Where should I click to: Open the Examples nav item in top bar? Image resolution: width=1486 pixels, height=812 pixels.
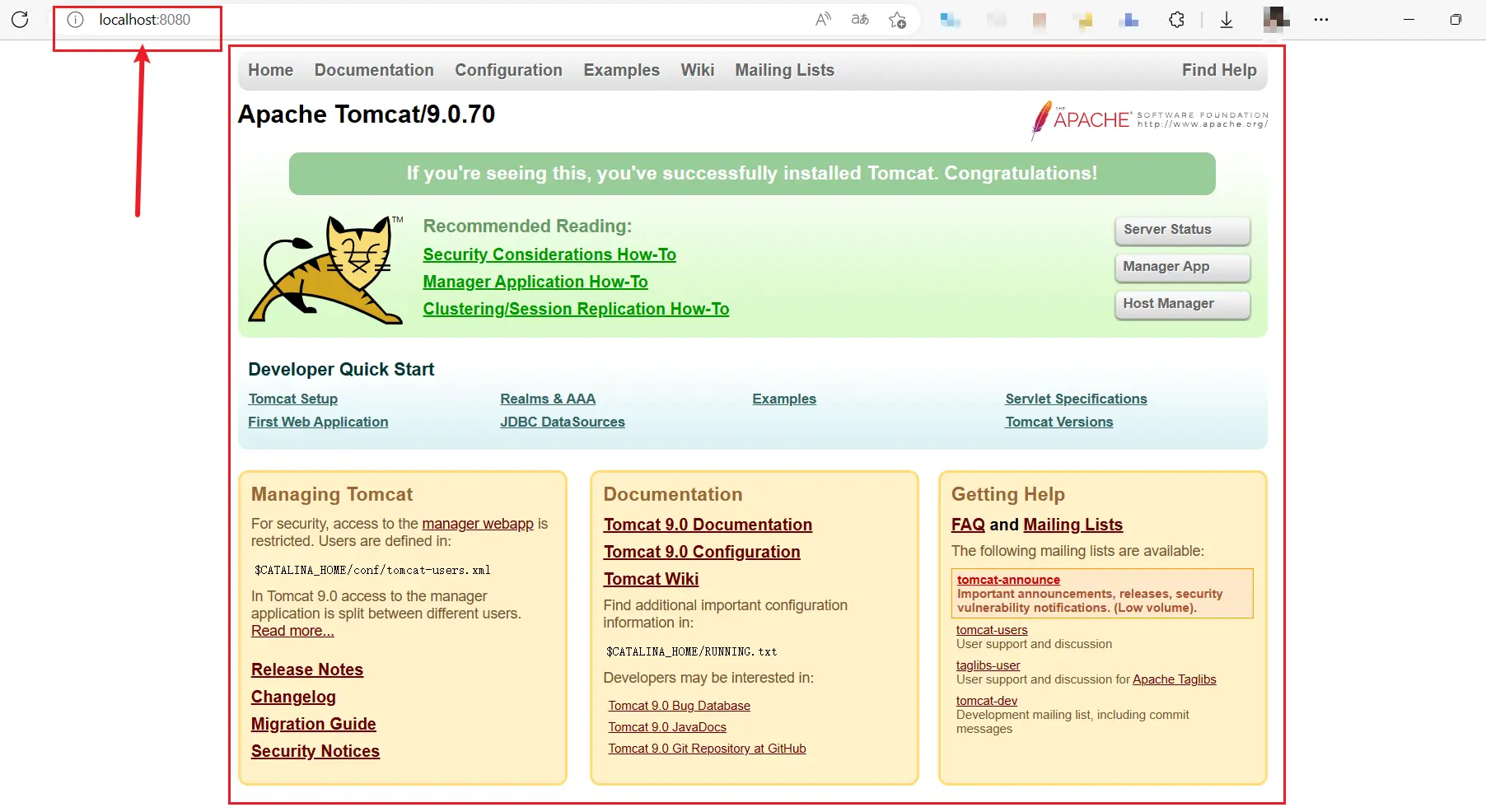point(621,70)
